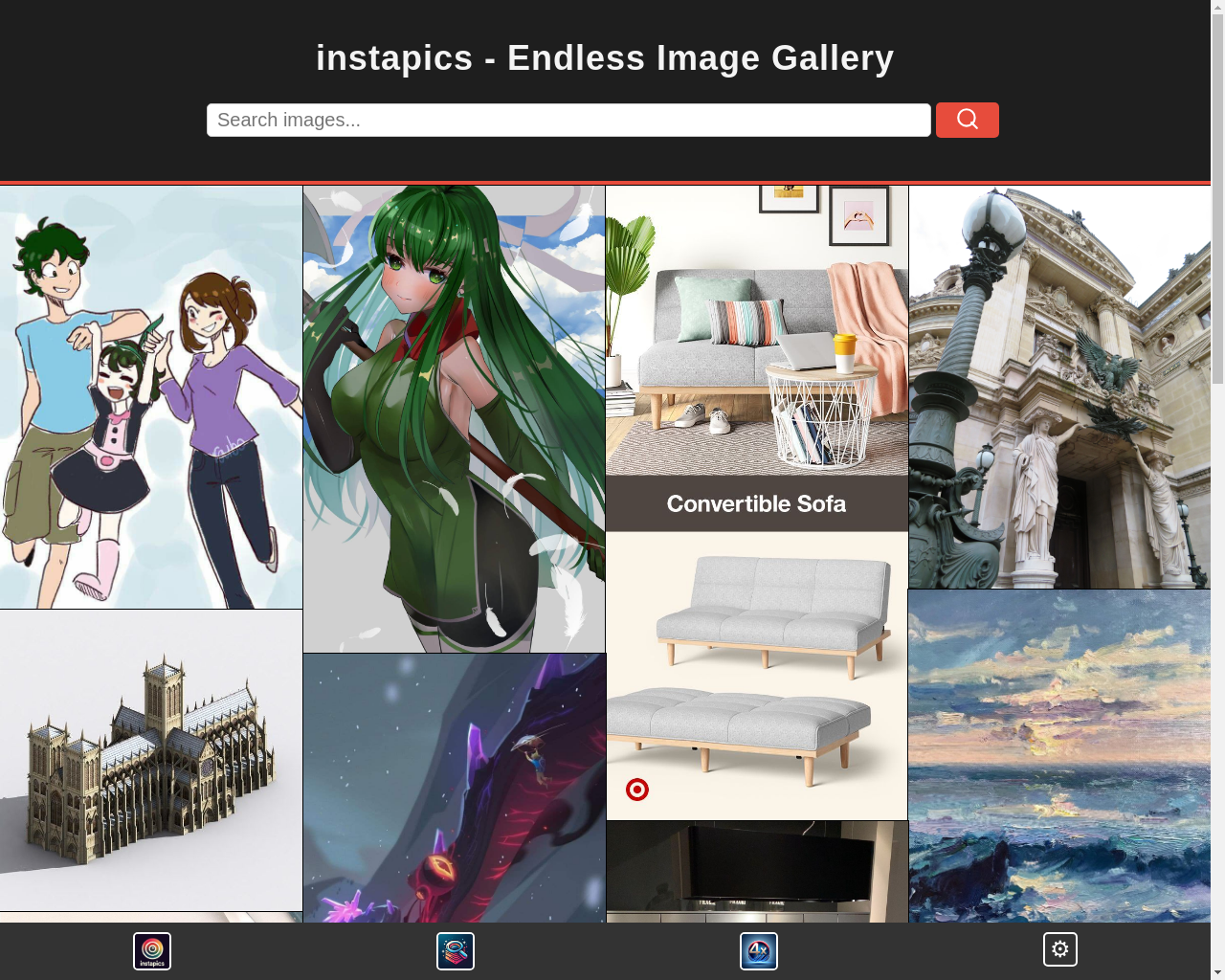Open the dark dragon fantasy artwork
Viewport: 1225px width, 980px height.
tap(455, 789)
